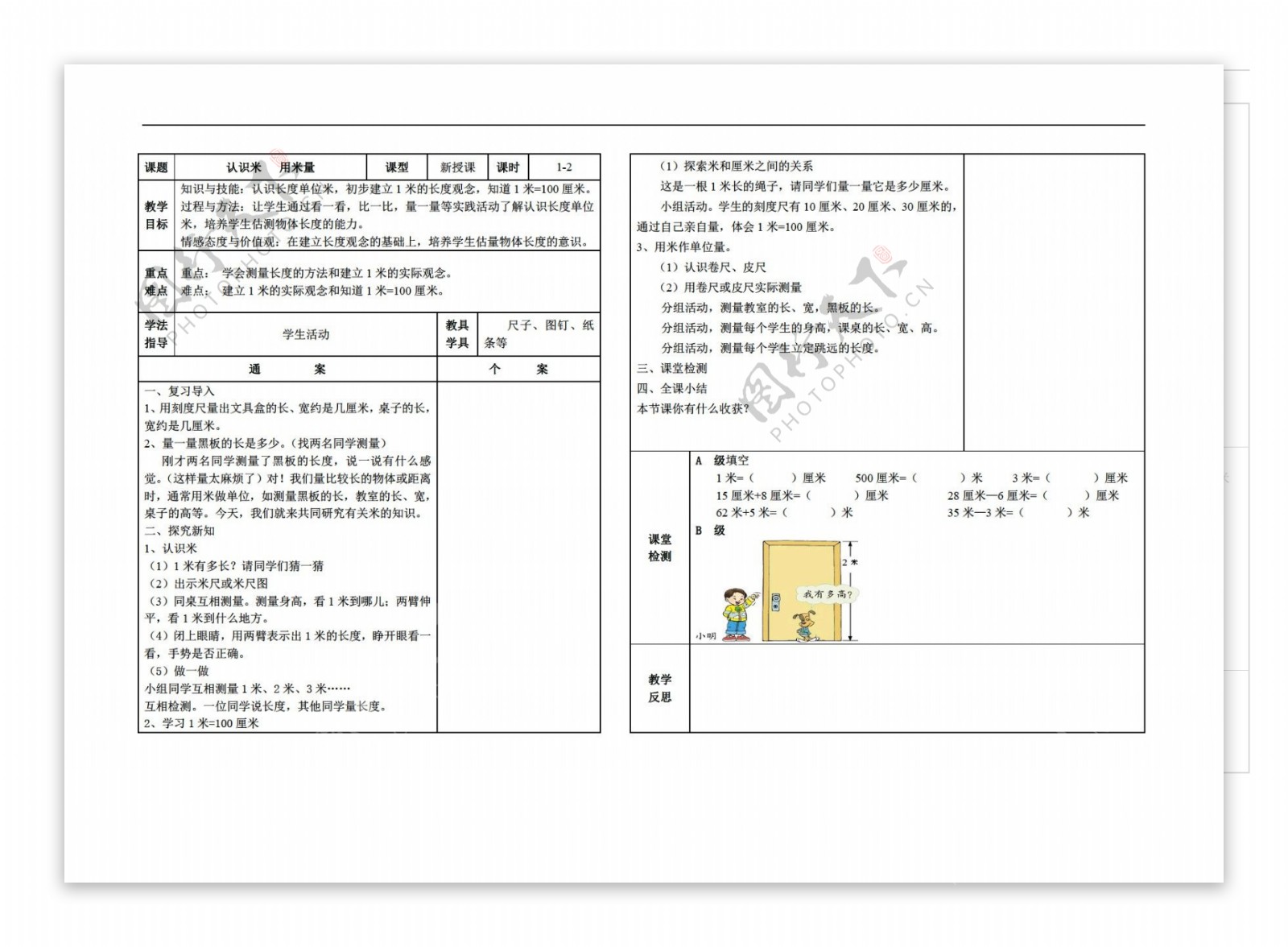Click the line '2、学习1米=100厘米'

click(x=201, y=724)
